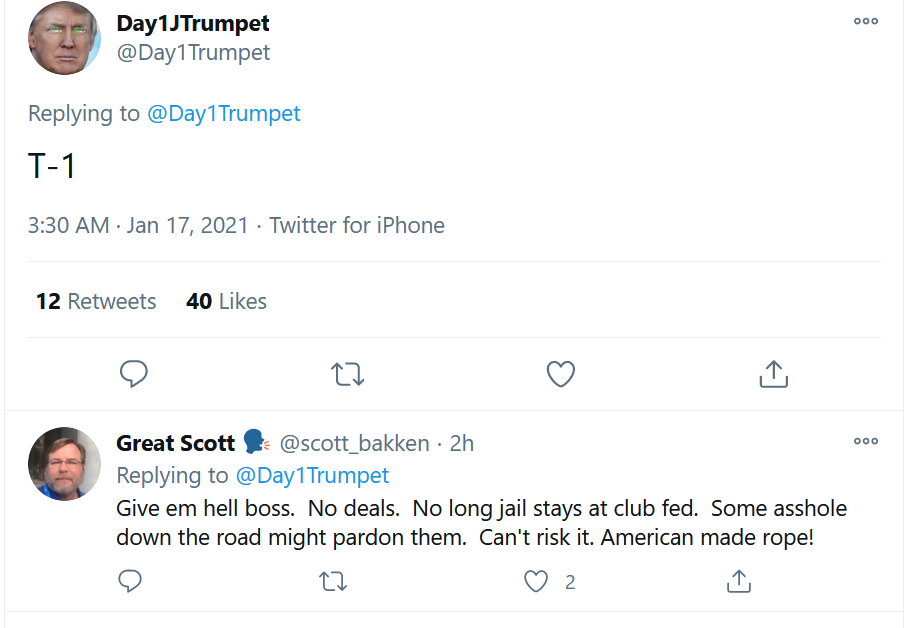Retweet Great Scott's reply
920x628 pixels.
(x=333, y=582)
